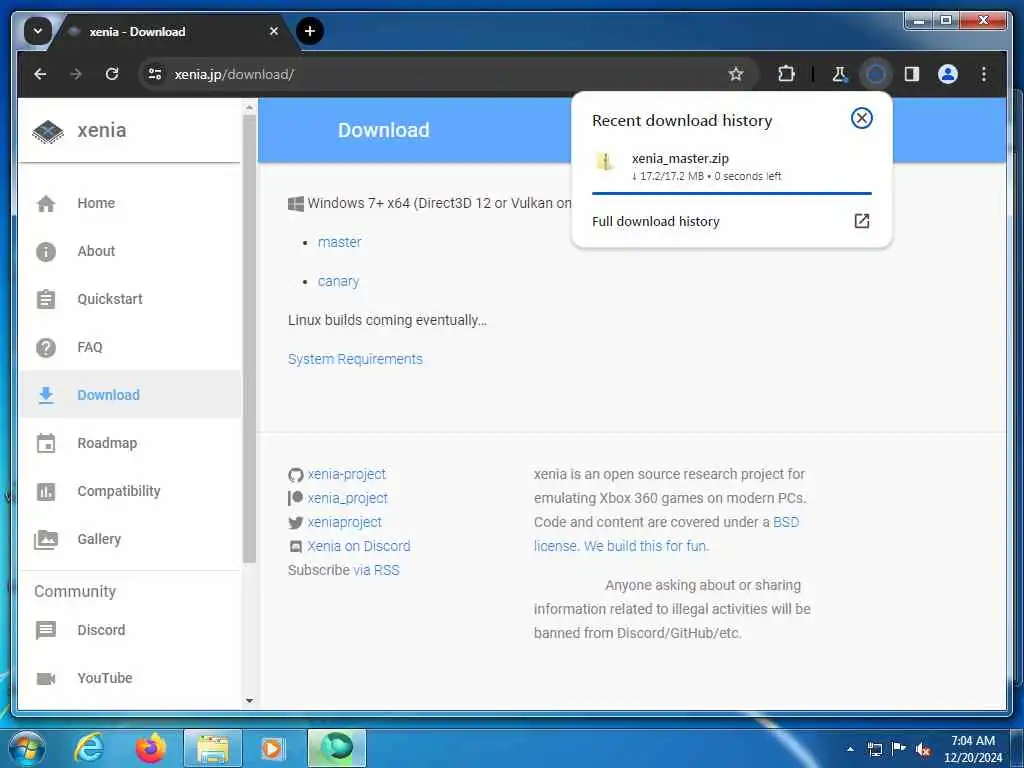
Task: Click the open-in-new-tab icon for download history
Action: coord(861,221)
